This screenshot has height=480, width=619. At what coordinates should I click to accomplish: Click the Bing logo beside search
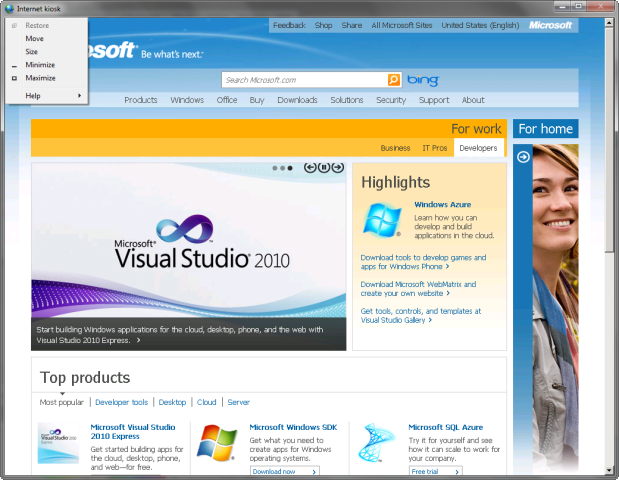[423, 80]
